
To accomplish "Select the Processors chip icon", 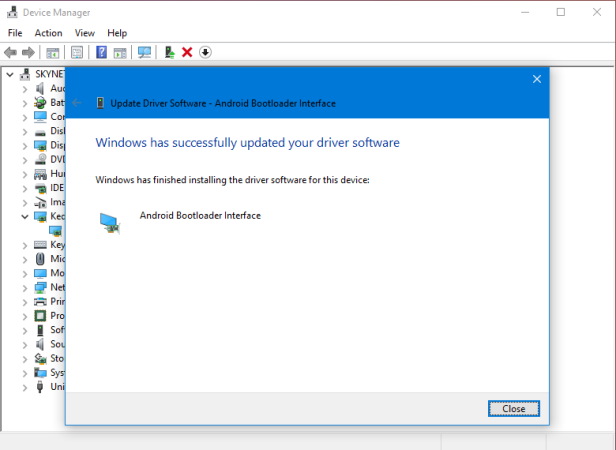I will [40, 316].
